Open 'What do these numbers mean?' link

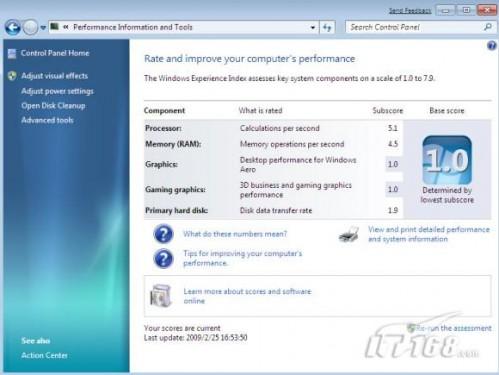pyautogui.click(x=235, y=234)
